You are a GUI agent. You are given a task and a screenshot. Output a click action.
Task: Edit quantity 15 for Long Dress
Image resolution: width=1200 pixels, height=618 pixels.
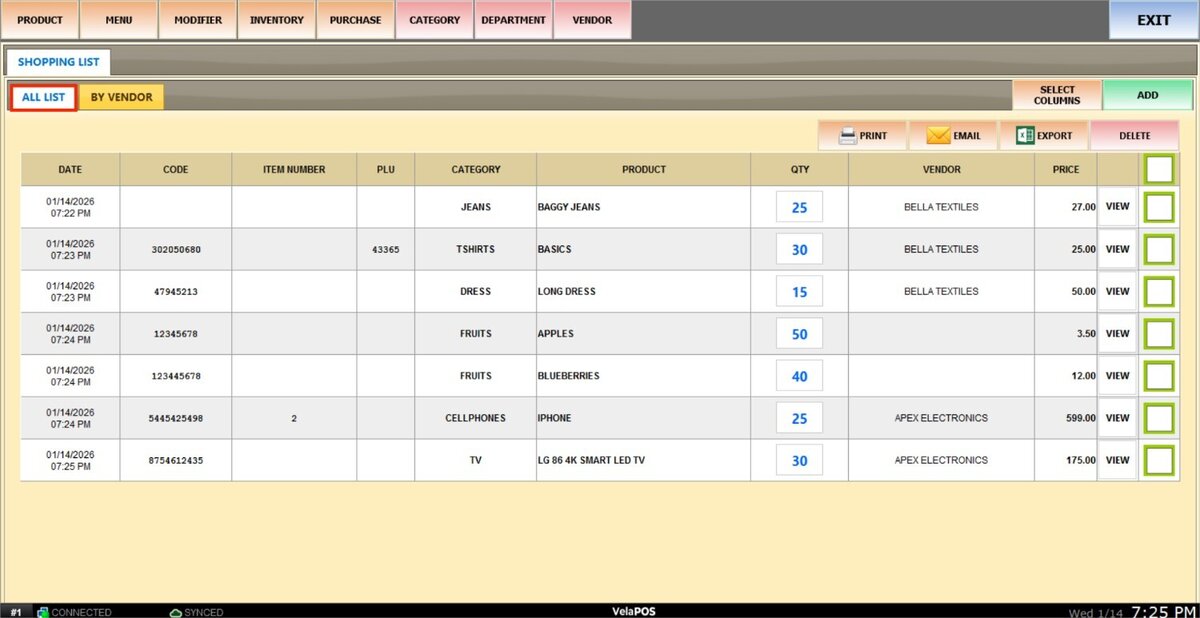800,291
